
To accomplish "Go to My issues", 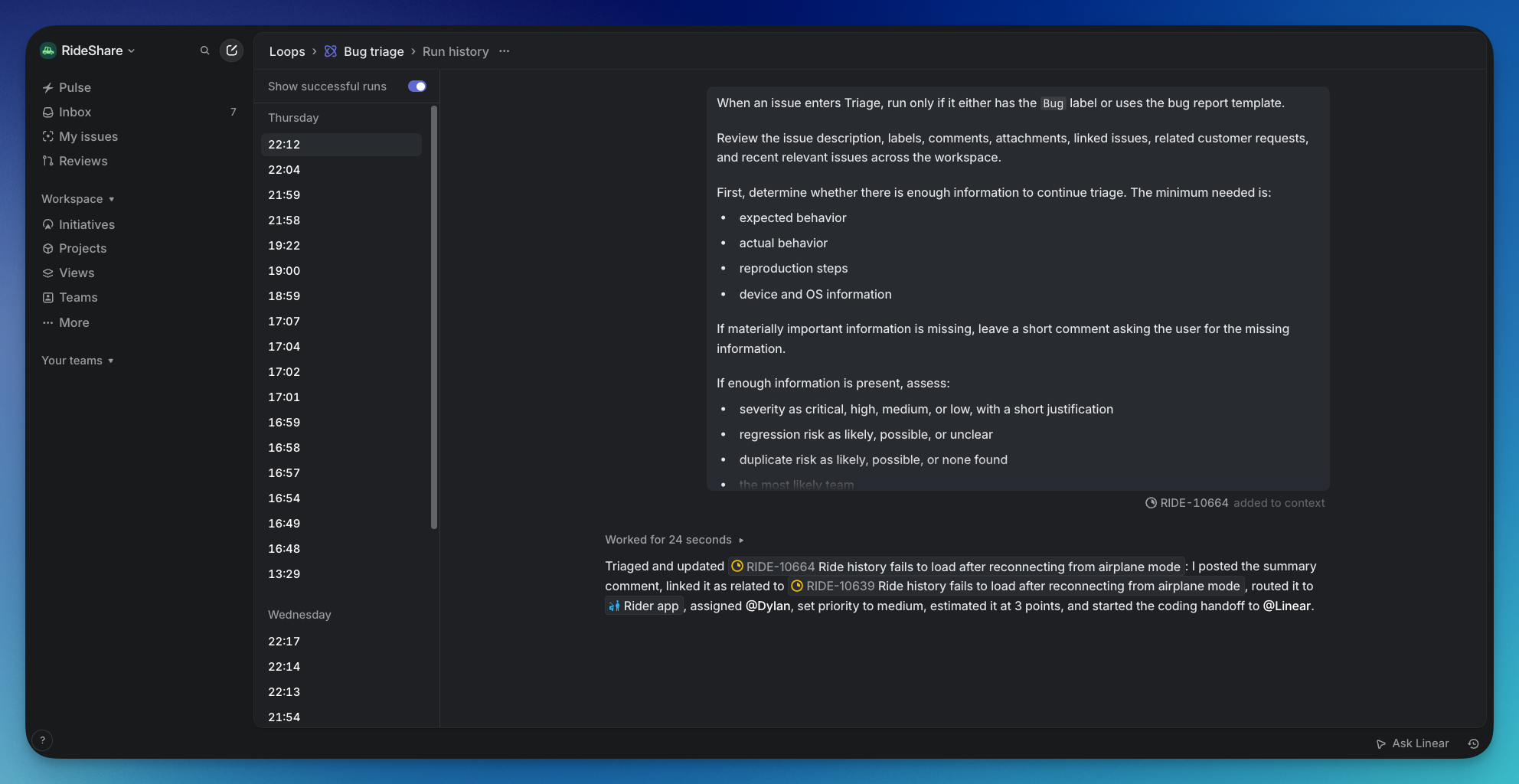I will coord(89,136).
